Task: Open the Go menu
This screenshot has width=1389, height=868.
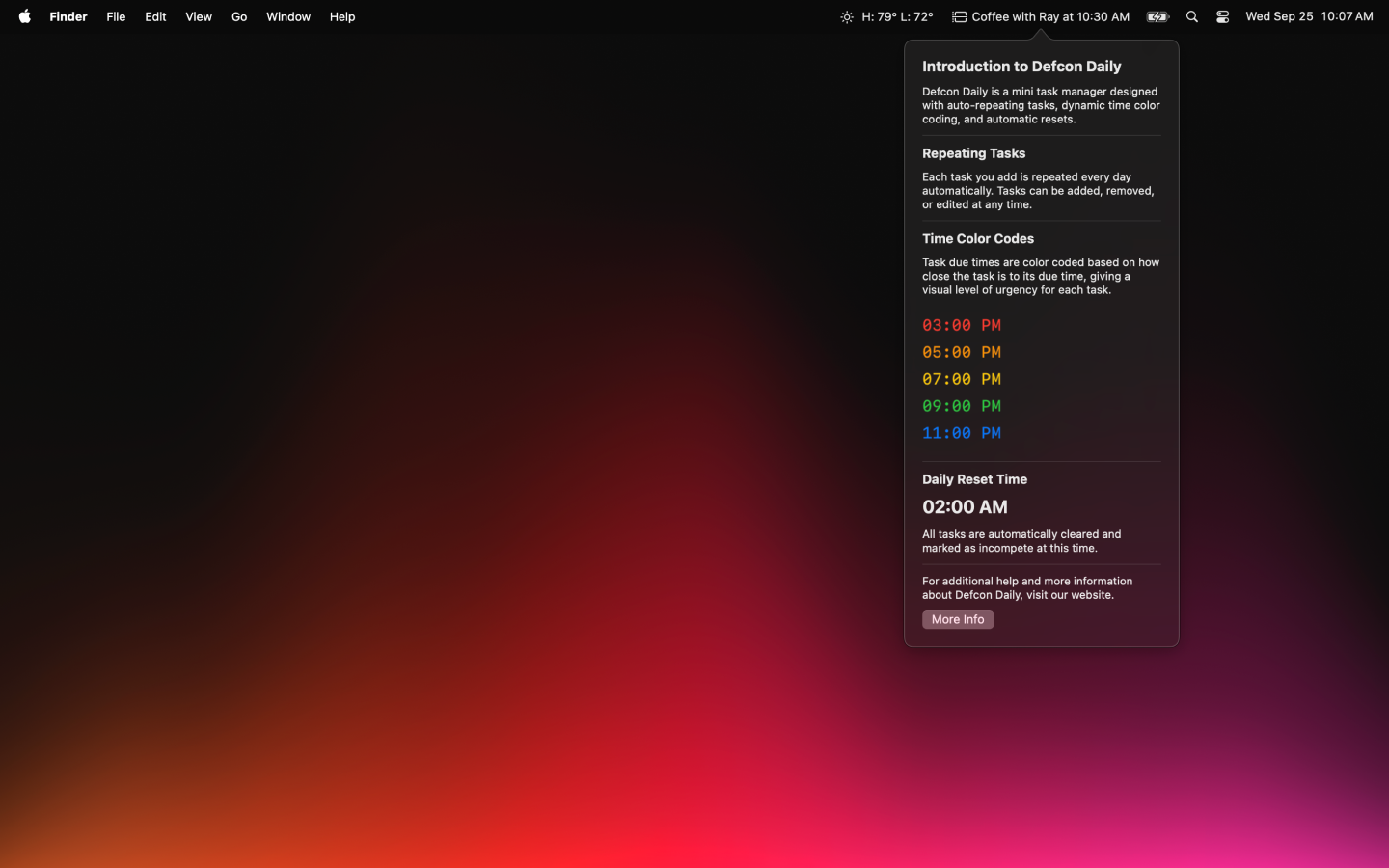Action: (x=239, y=16)
